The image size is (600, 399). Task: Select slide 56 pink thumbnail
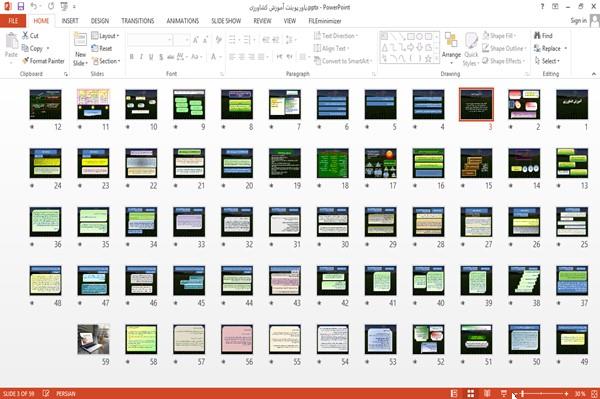[237, 339]
